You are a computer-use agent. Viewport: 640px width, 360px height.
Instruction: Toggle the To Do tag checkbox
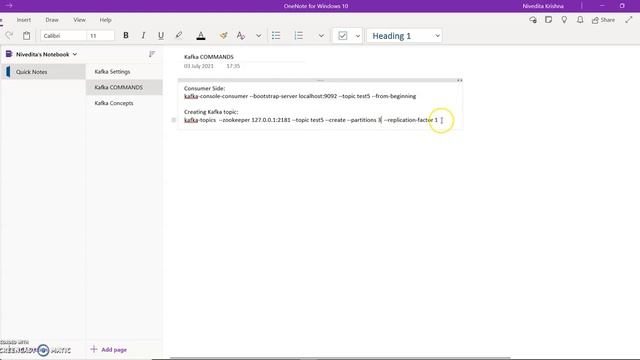(x=342, y=36)
